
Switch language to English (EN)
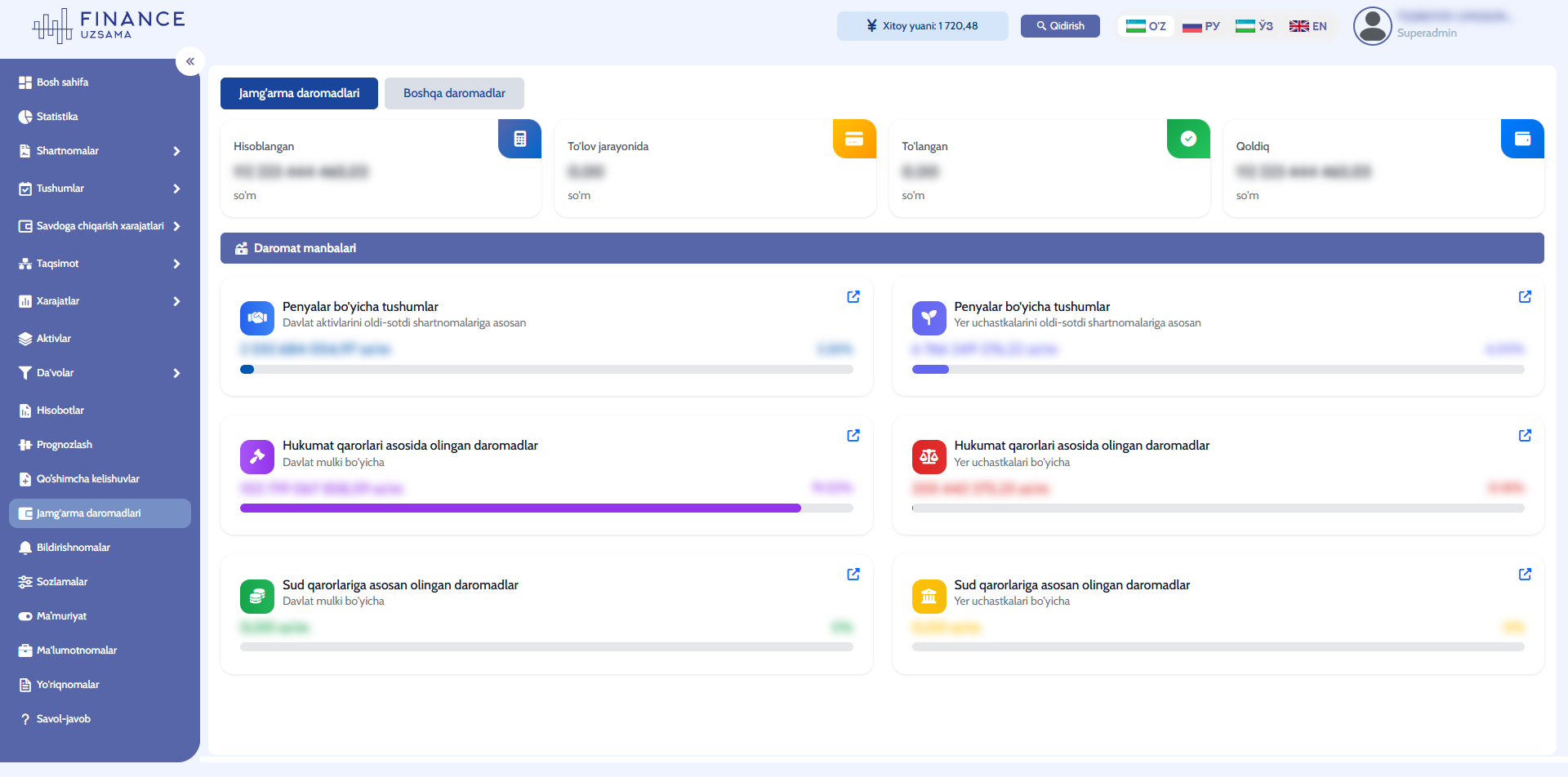(x=1308, y=26)
